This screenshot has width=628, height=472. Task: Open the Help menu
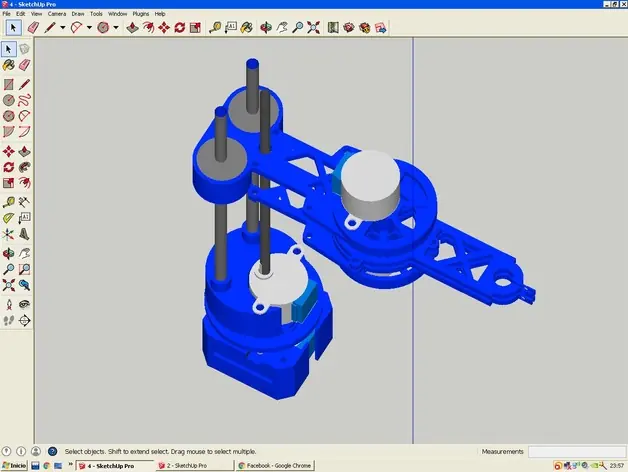coord(160,14)
